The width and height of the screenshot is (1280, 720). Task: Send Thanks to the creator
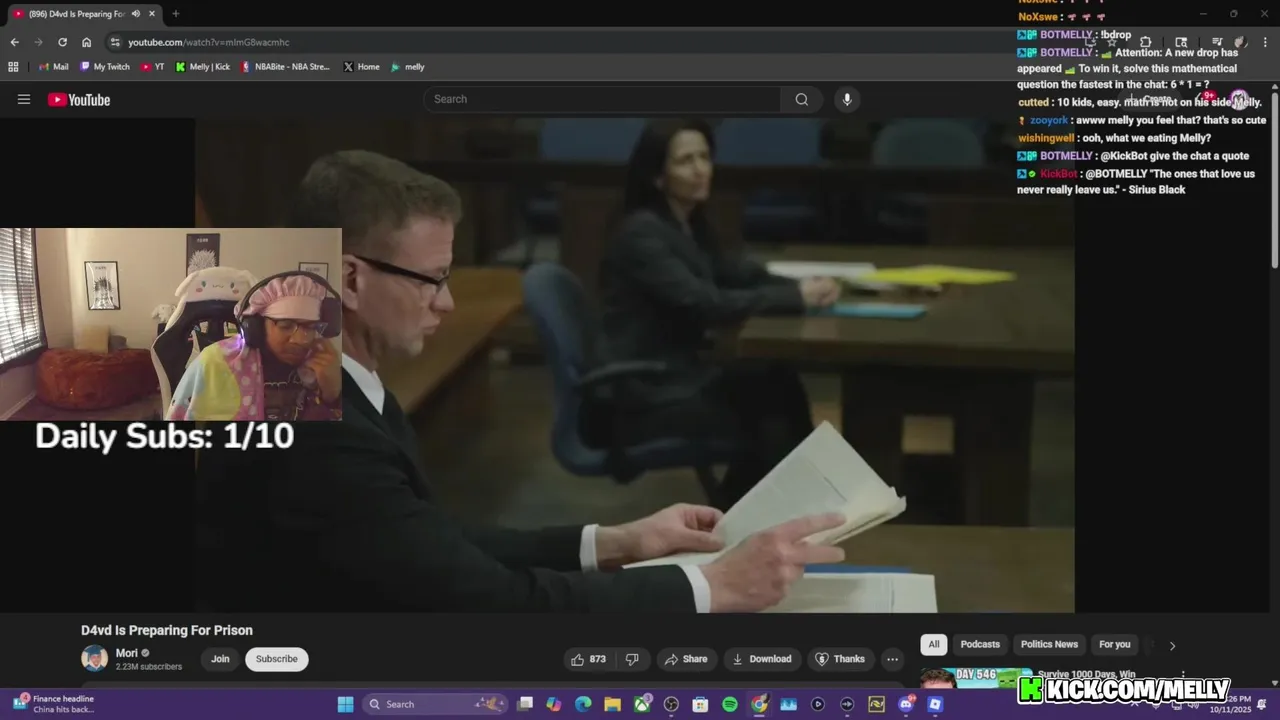click(x=840, y=659)
